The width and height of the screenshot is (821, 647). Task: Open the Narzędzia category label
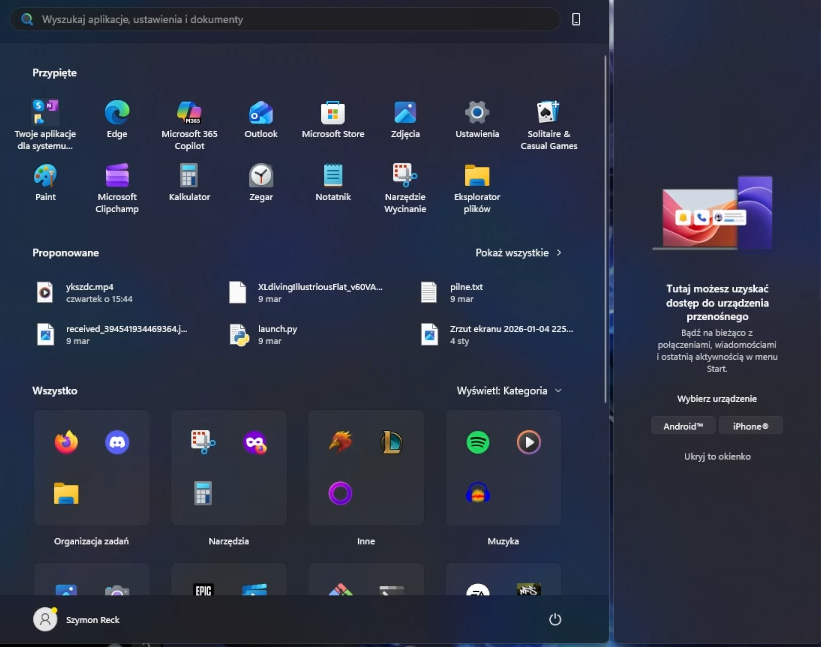229,541
